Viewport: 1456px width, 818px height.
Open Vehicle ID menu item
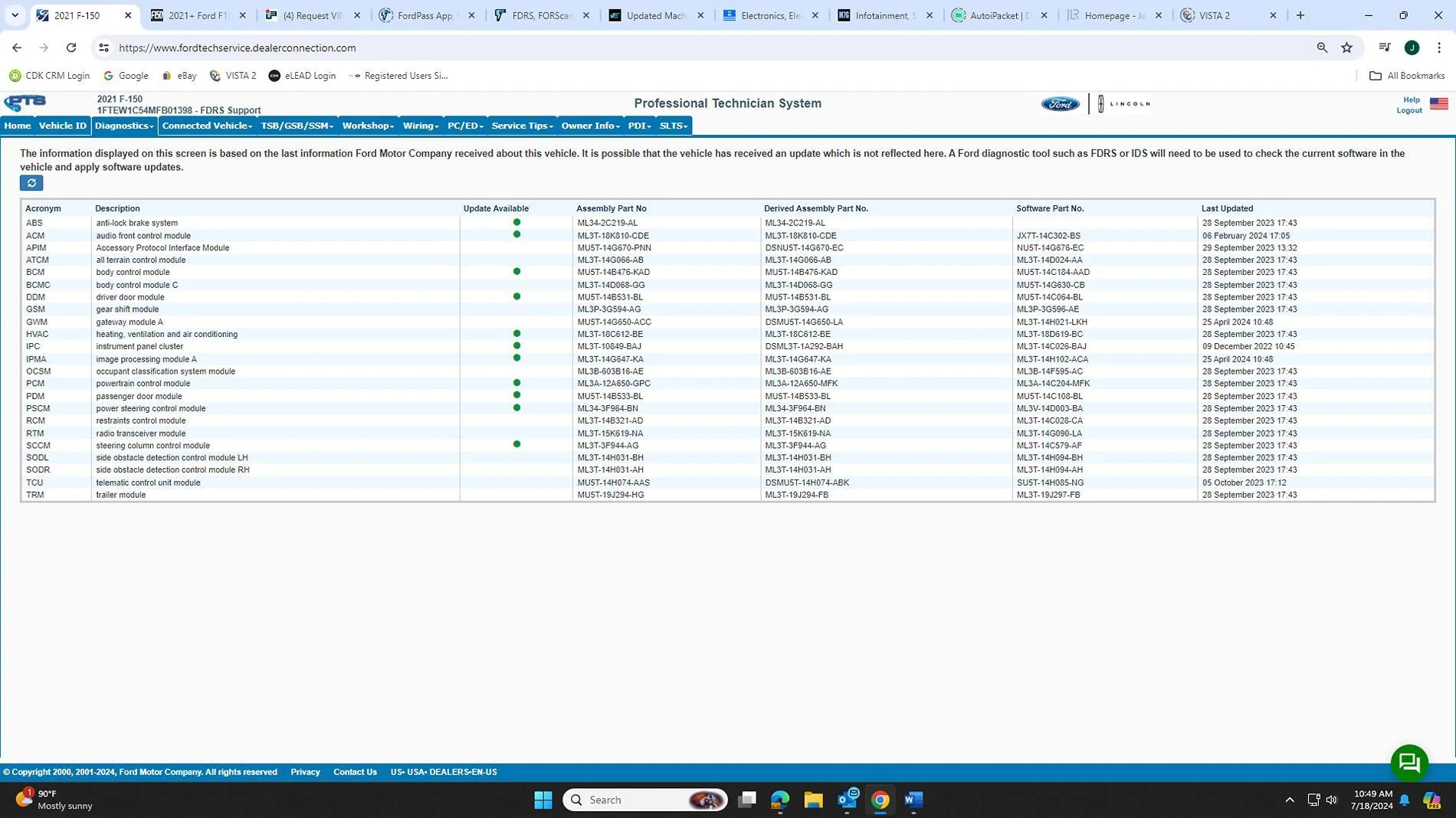point(63,126)
